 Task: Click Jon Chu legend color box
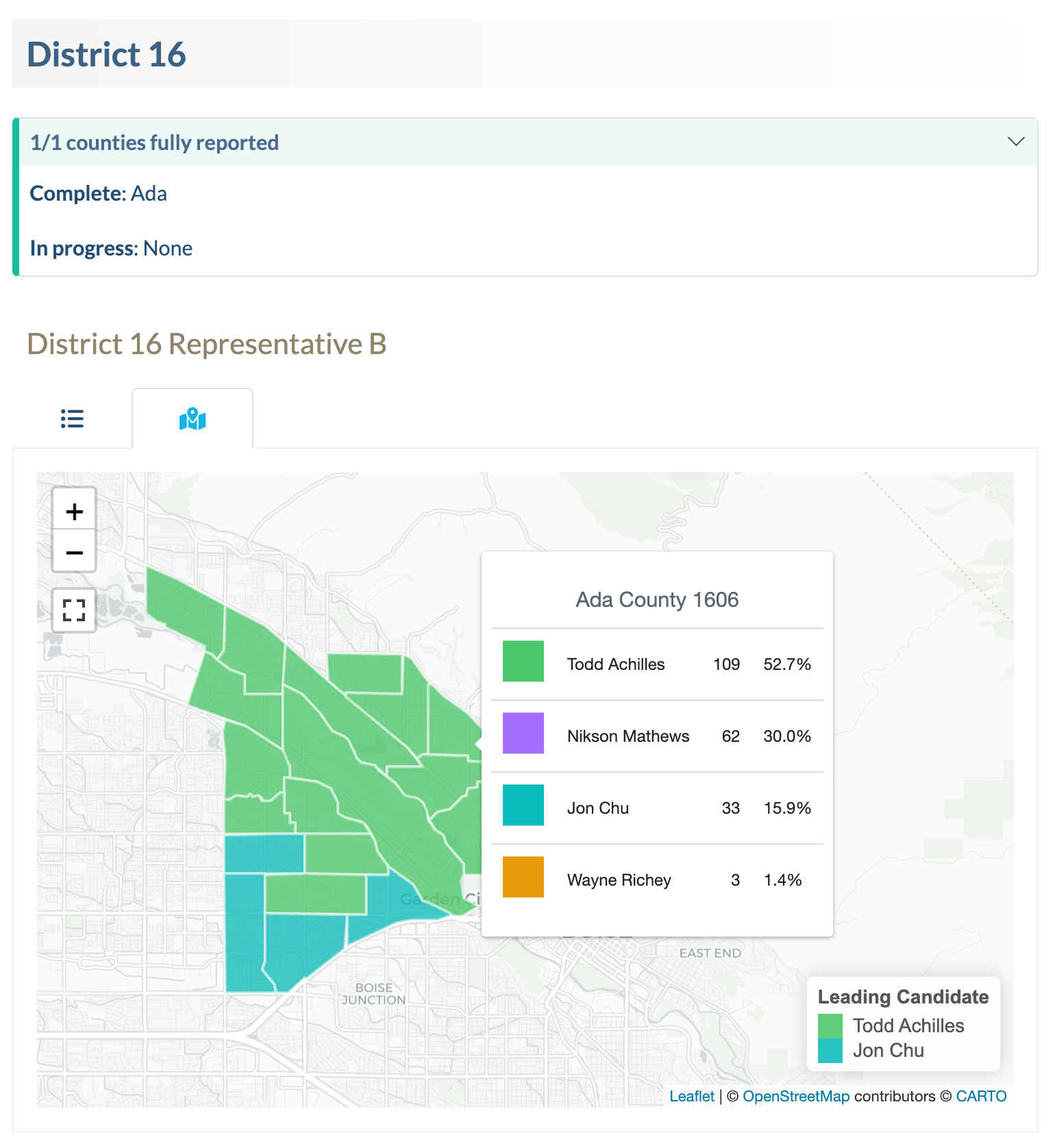[x=830, y=1051]
